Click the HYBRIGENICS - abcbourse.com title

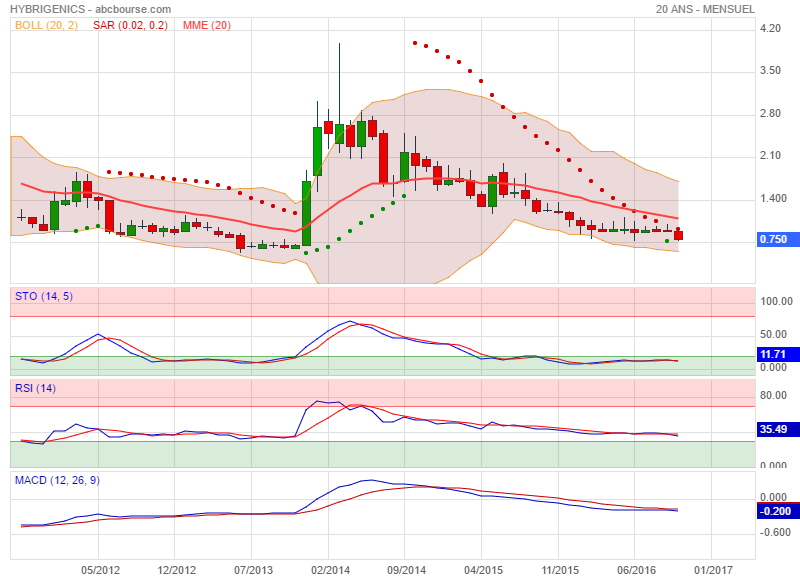pyautogui.click(x=91, y=9)
